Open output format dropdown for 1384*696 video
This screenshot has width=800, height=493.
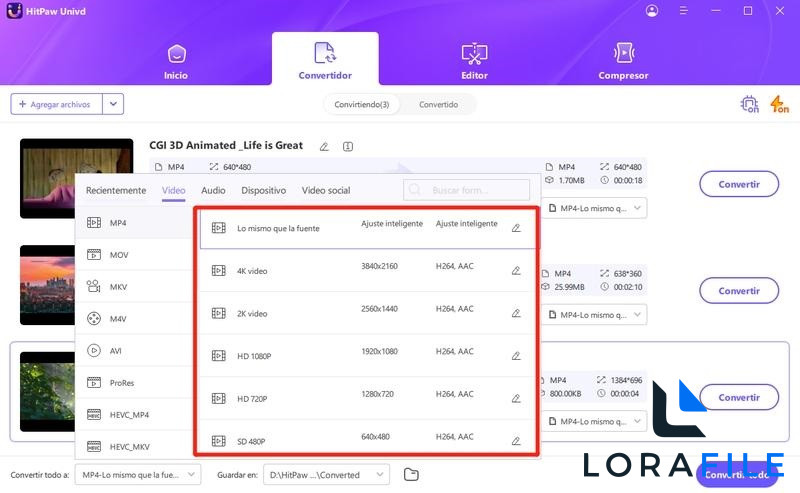pos(594,421)
